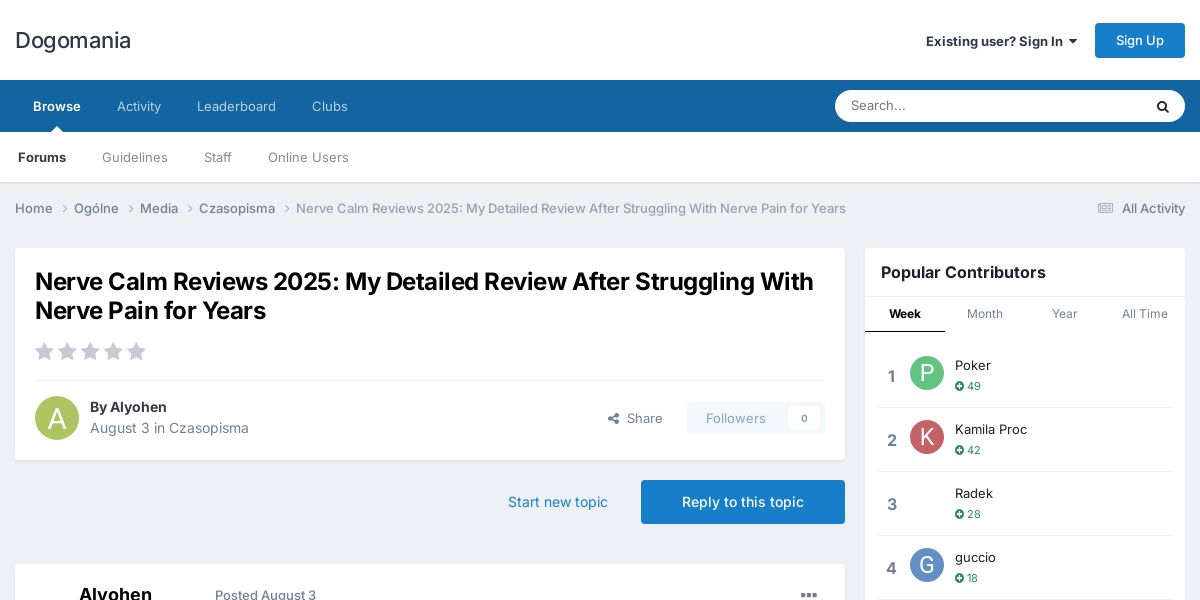Open the Leaderboard menu item
This screenshot has height=600, width=1200.
point(236,106)
